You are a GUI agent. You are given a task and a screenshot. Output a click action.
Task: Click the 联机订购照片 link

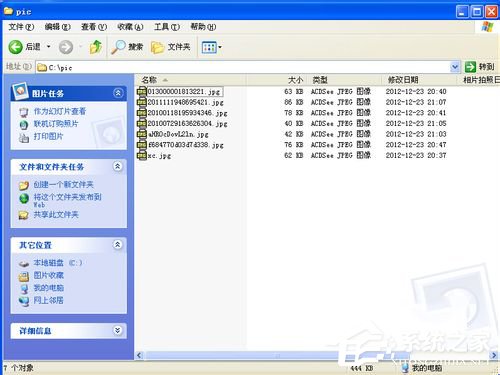[56, 124]
